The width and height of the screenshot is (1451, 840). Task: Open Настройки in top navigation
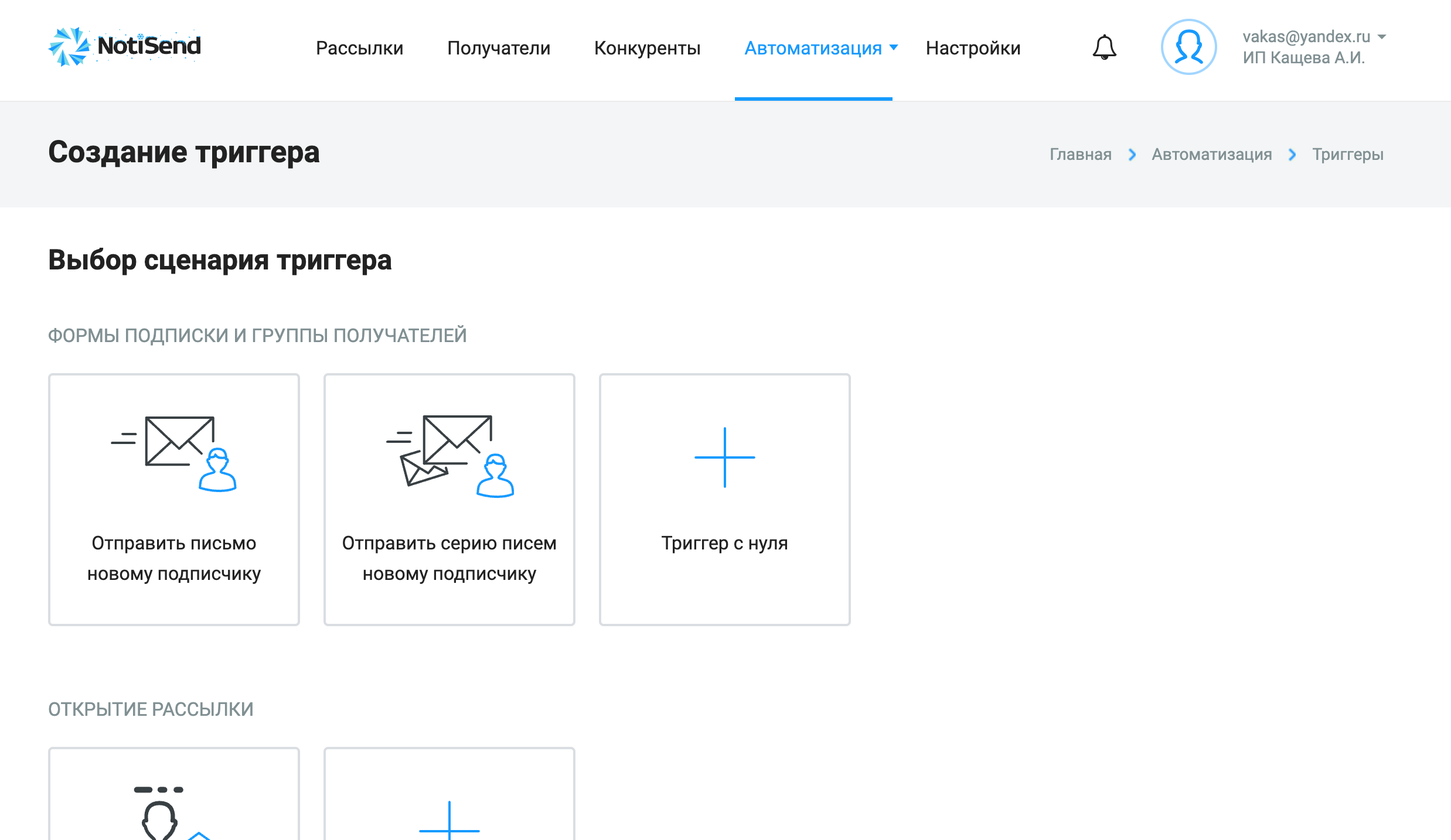973,48
